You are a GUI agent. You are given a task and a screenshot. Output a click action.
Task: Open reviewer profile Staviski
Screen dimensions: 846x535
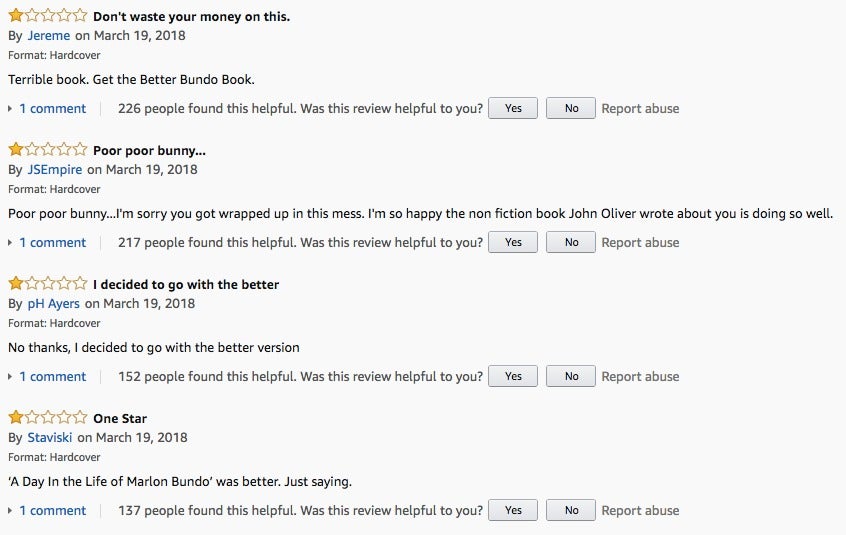(x=50, y=437)
